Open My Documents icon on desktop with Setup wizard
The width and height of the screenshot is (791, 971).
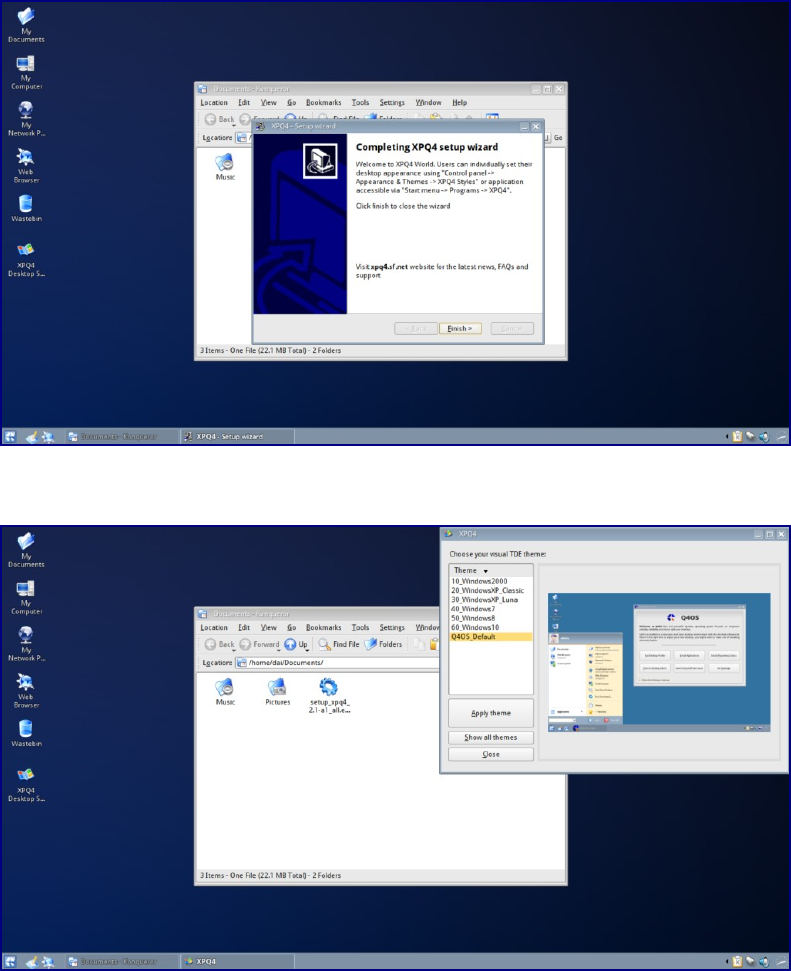point(25,25)
